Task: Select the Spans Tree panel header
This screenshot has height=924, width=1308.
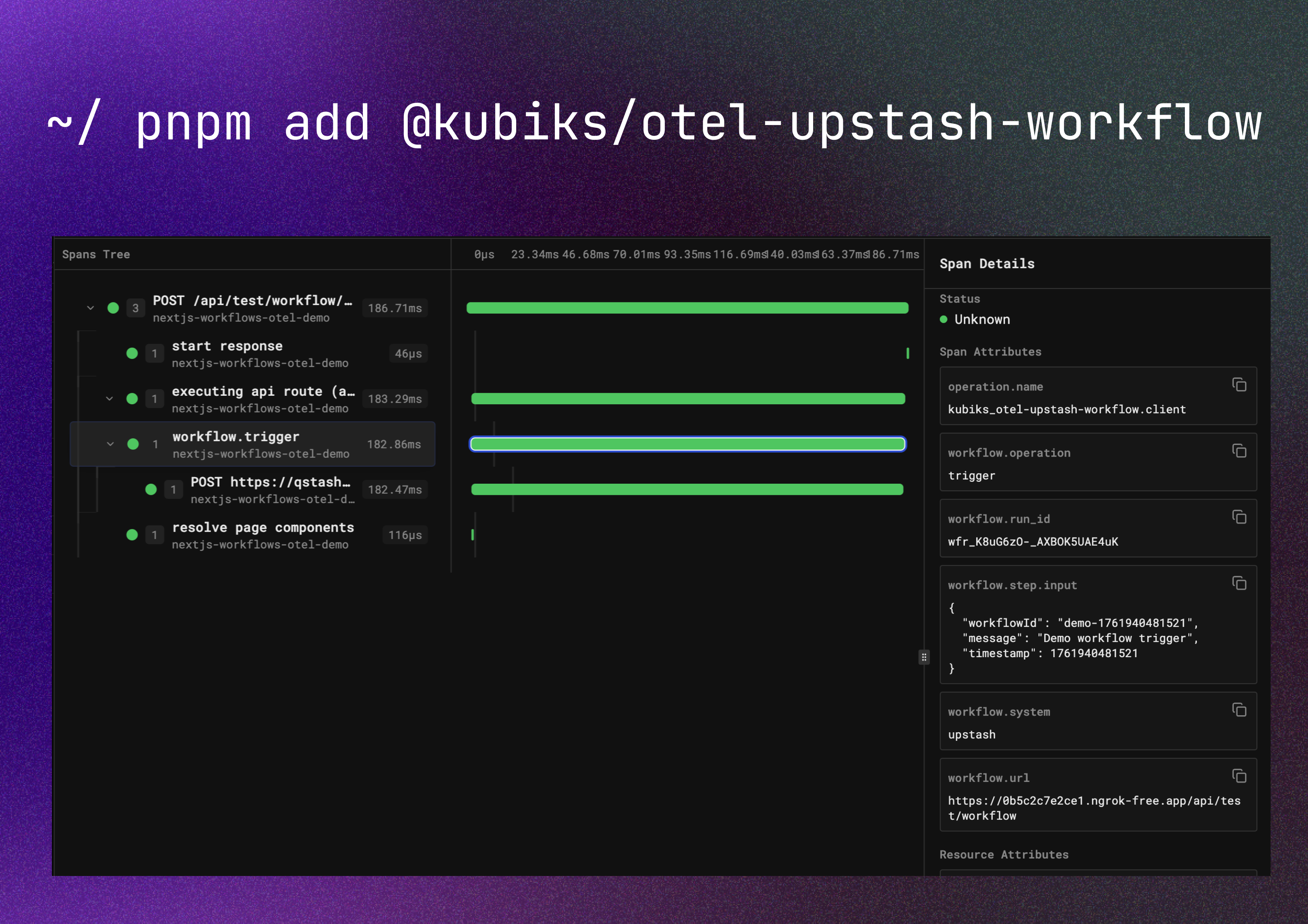Action: pos(96,254)
